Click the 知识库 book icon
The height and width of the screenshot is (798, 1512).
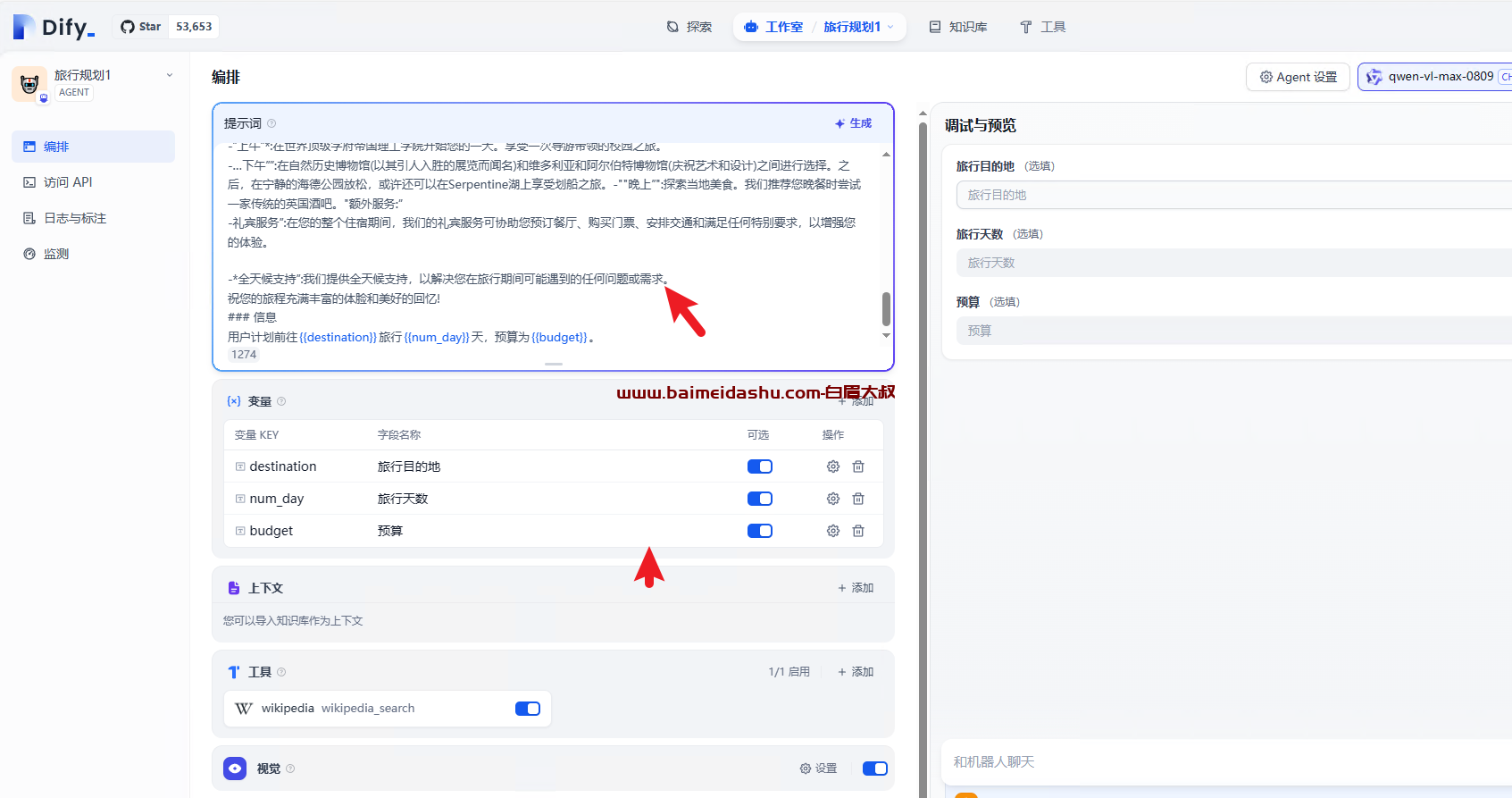935,27
